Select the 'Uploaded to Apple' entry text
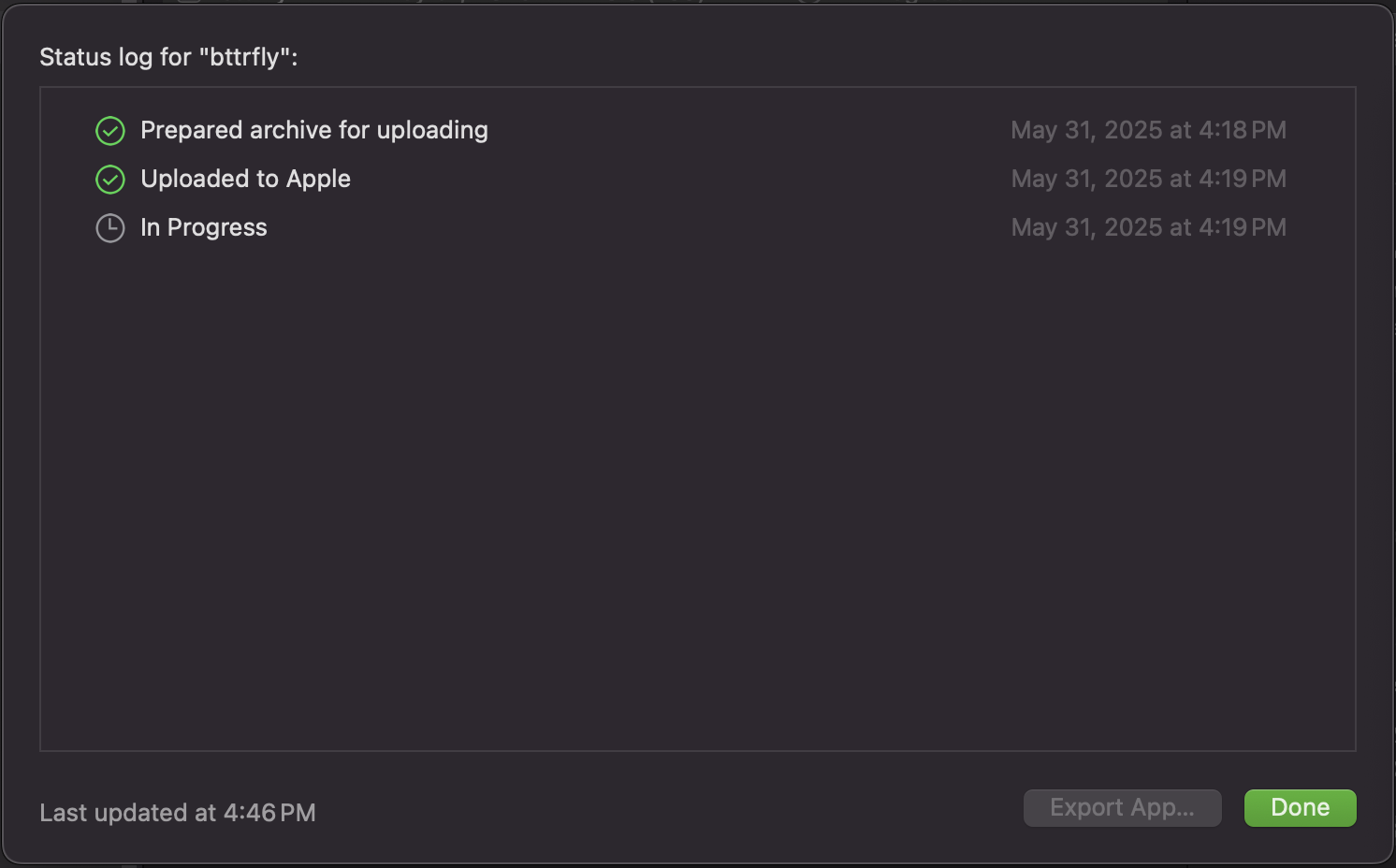The width and height of the screenshot is (1396, 868). tap(245, 179)
